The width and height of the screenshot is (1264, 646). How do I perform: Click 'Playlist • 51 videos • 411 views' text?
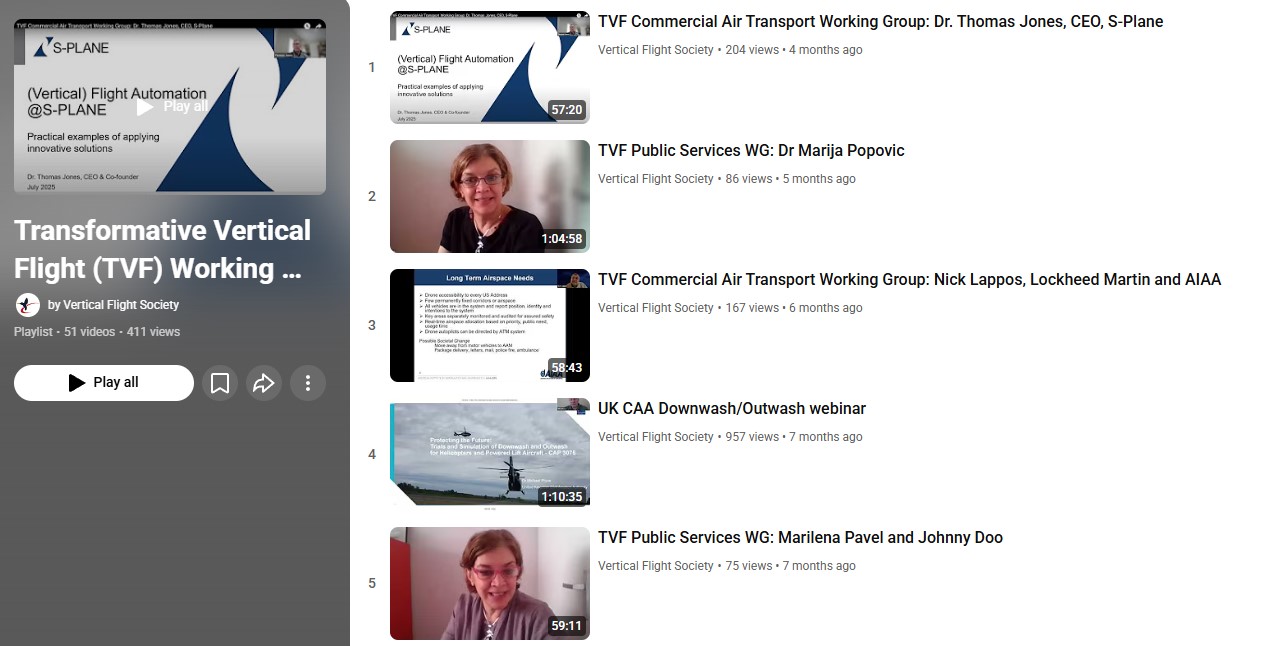(x=97, y=332)
